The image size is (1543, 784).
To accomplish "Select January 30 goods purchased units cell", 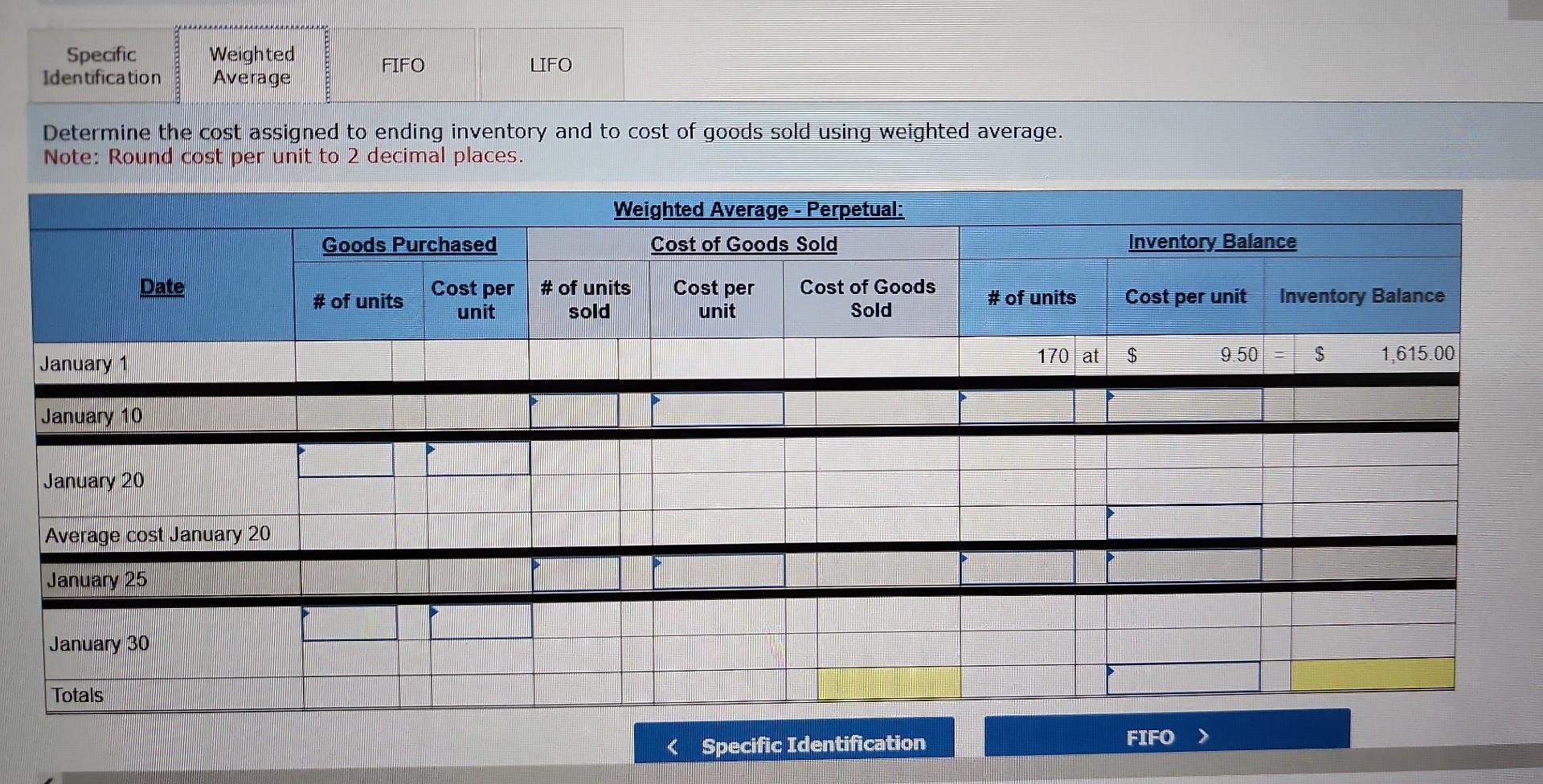I will 350,623.
